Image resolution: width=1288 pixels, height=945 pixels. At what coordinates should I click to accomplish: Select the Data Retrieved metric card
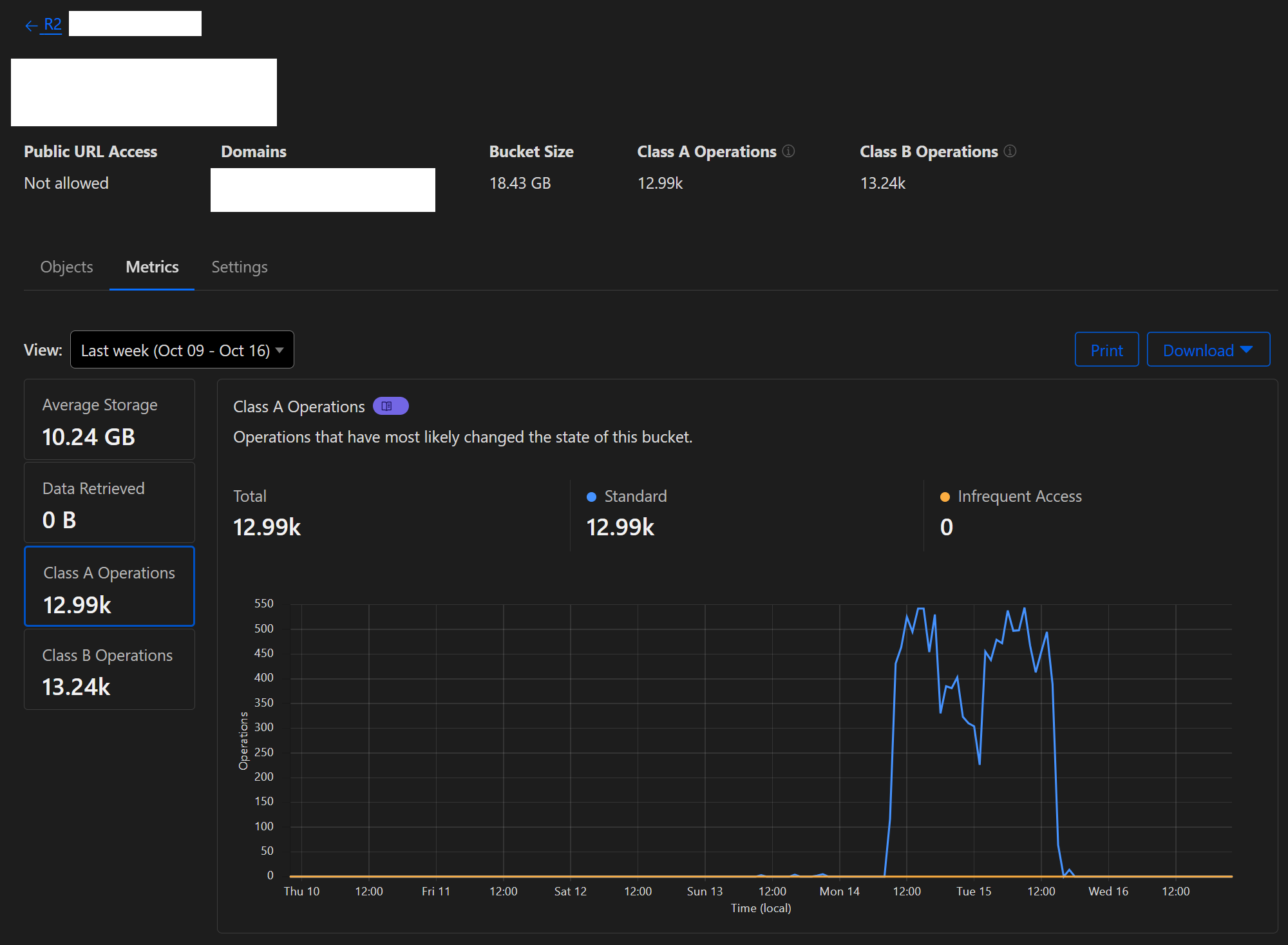(x=109, y=503)
